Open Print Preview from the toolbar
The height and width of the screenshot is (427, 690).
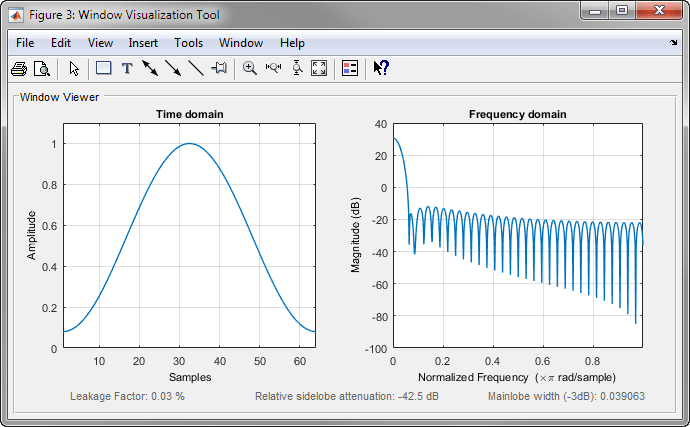[x=42, y=69]
